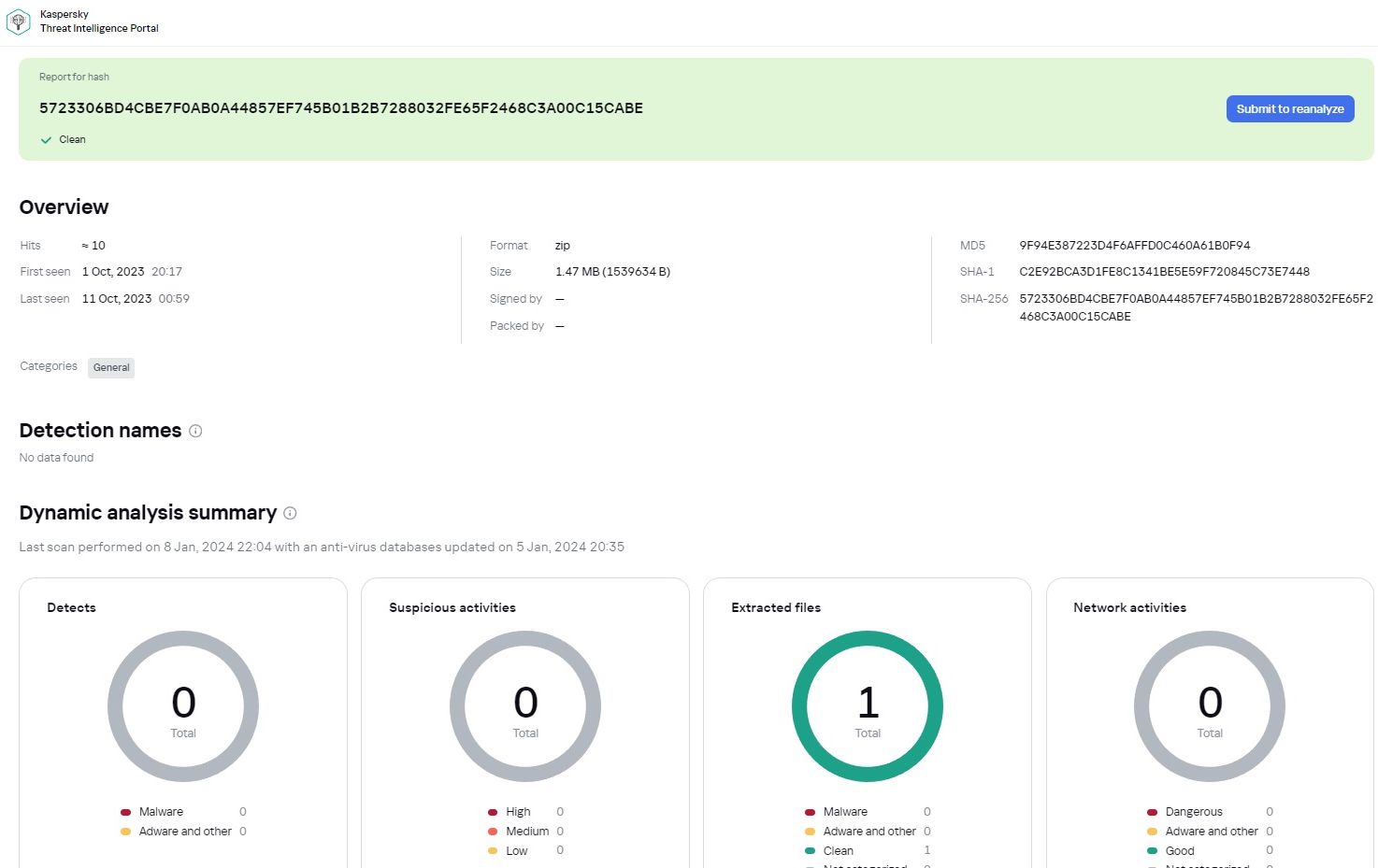This screenshot has height=868, width=1378.
Task: Open the Detects donut chart
Action: (x=183, y=705)
